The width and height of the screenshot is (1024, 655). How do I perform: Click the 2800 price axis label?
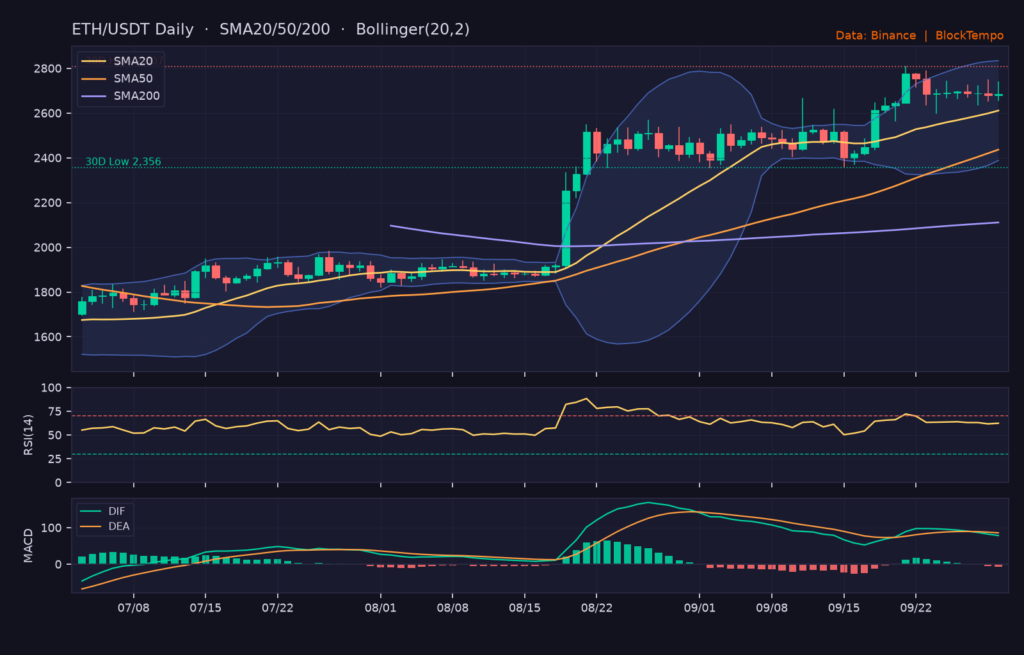48,69
